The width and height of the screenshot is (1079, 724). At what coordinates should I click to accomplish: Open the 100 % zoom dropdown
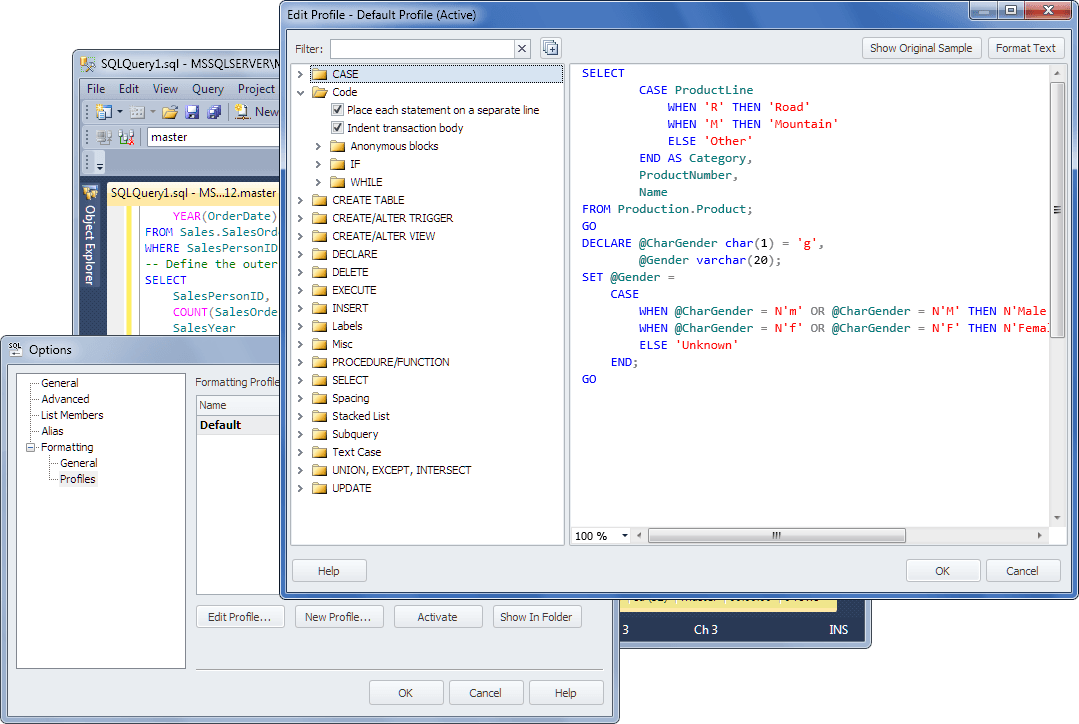(623, 535)
